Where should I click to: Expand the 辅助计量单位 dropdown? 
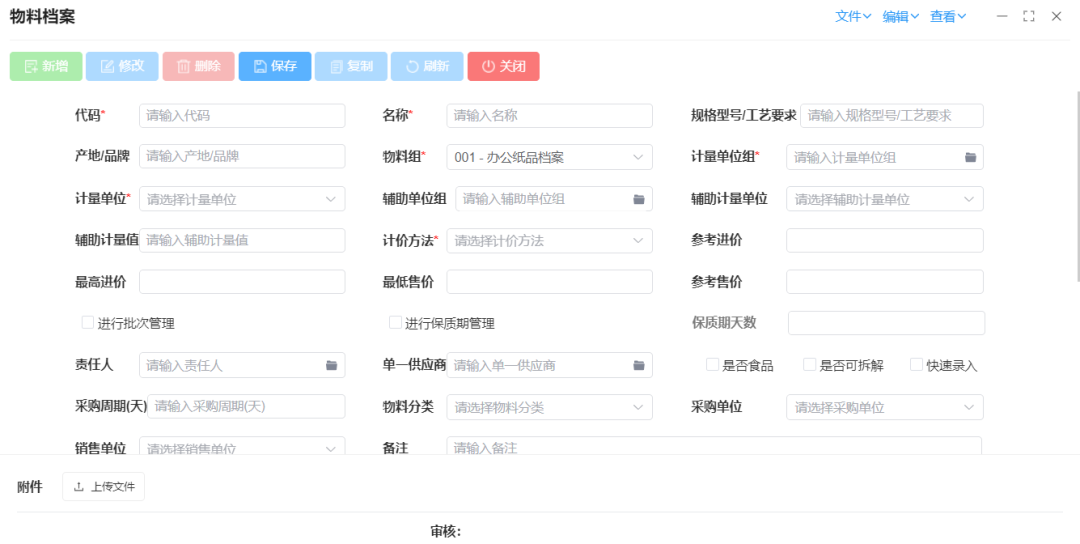click(x=885, y=199)
